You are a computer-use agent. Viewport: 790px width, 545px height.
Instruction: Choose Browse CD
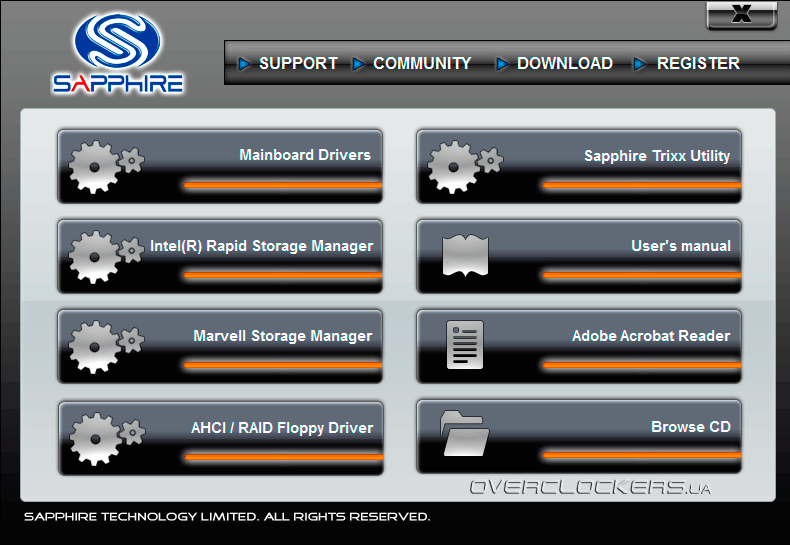[579, 437]
